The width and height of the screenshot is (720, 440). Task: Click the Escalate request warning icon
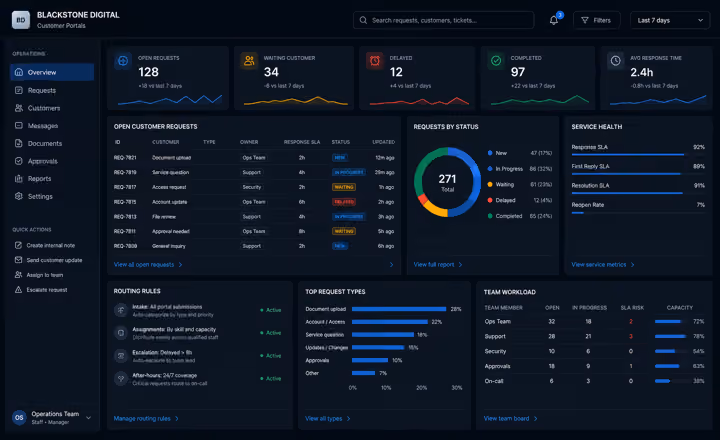[x=18, y=289]
